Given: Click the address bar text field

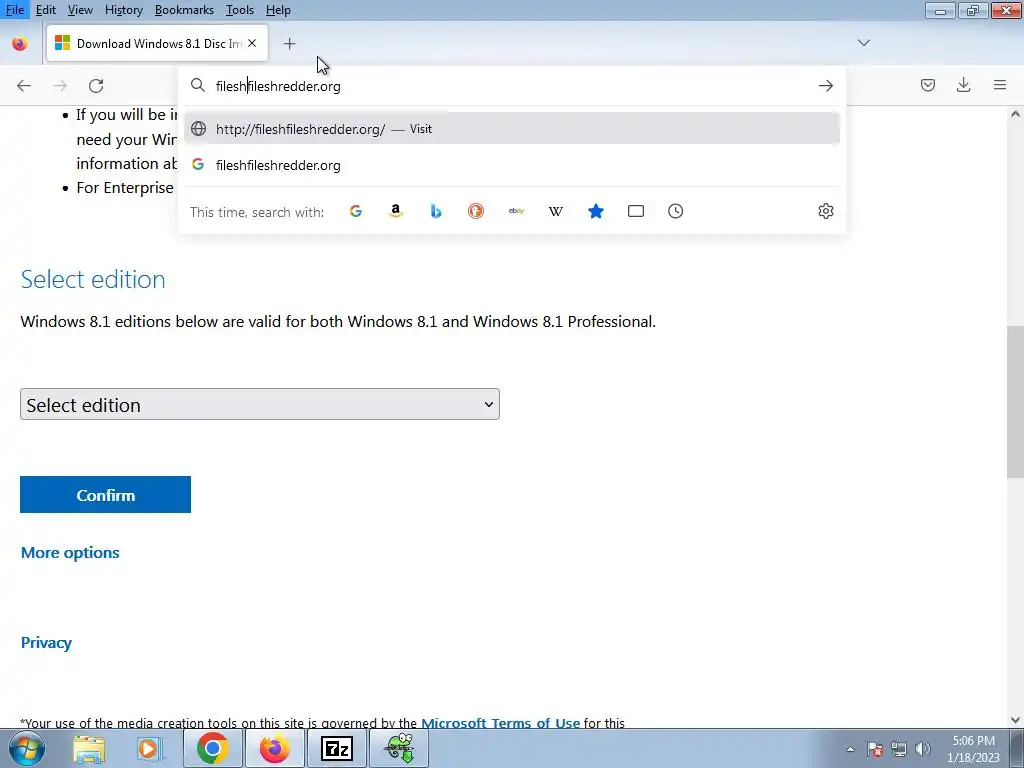Looking at the screenshot, I should 513,86.
